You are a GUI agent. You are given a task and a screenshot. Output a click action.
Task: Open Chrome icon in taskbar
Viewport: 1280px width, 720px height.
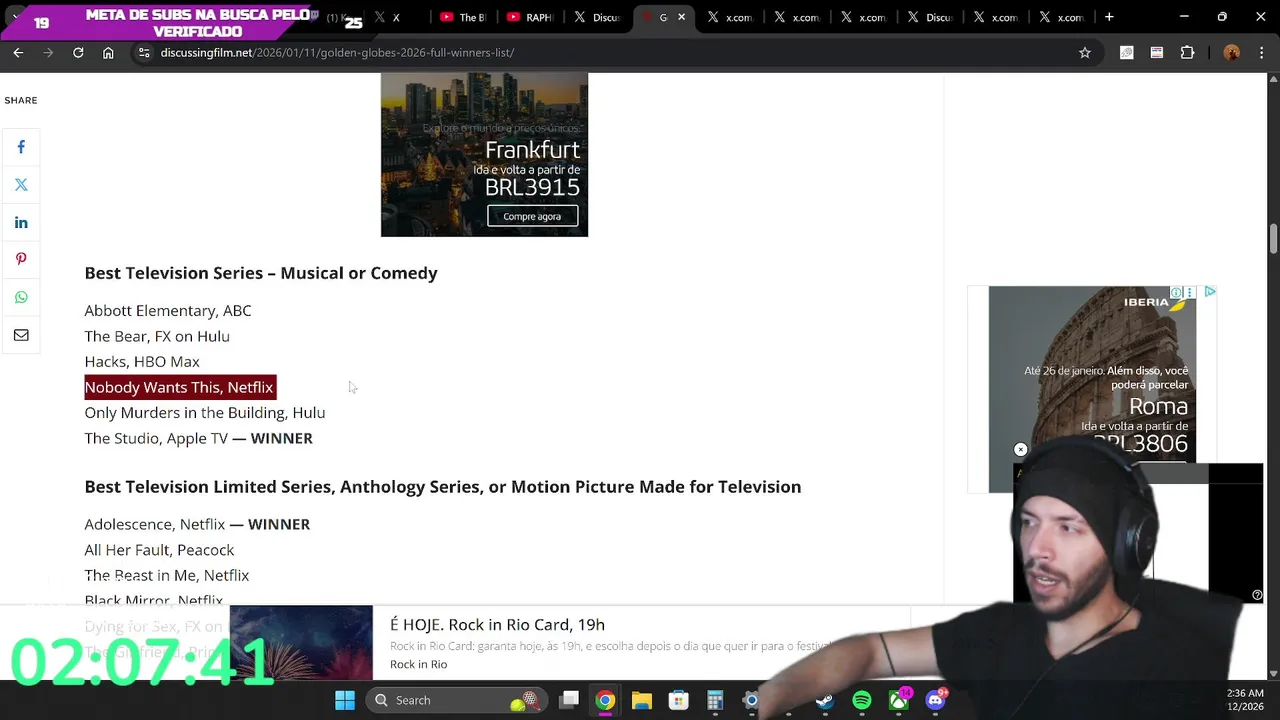[605, 700]
